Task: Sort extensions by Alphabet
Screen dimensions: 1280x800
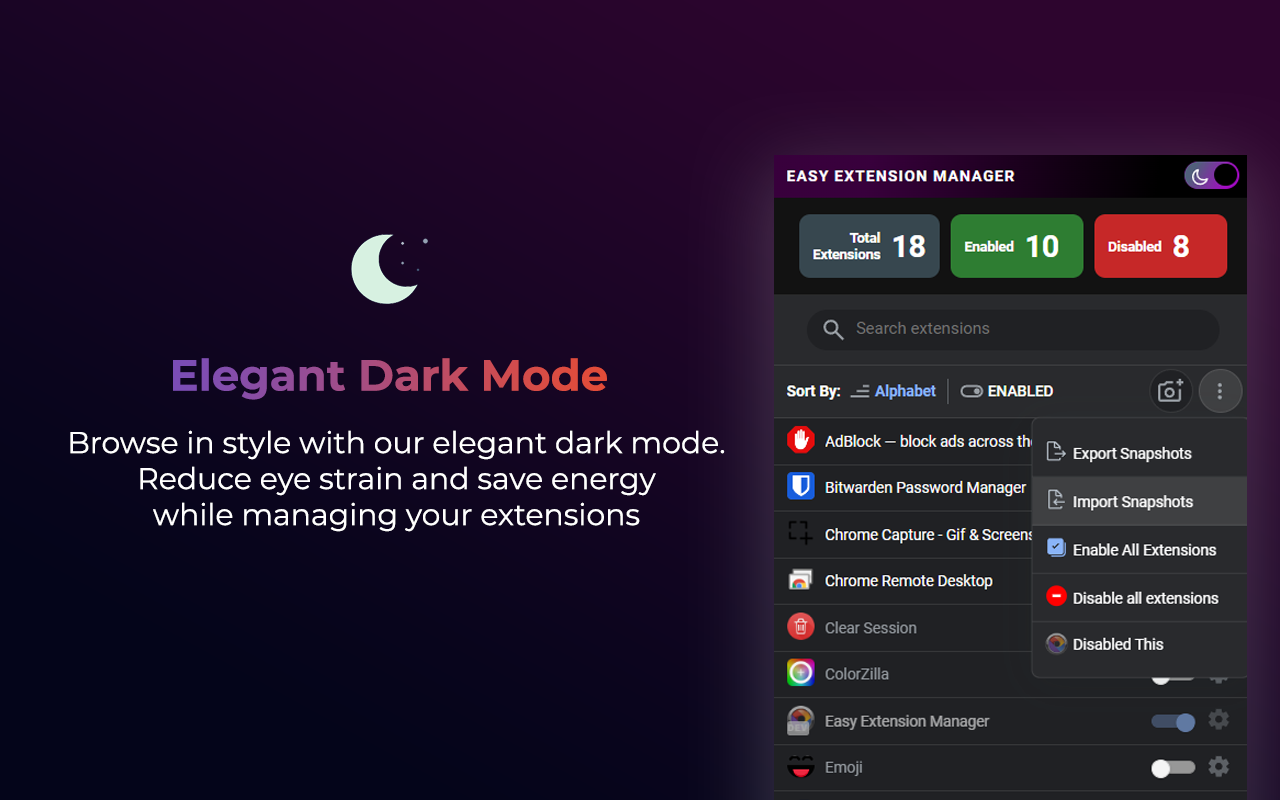Action: [893, 391]
